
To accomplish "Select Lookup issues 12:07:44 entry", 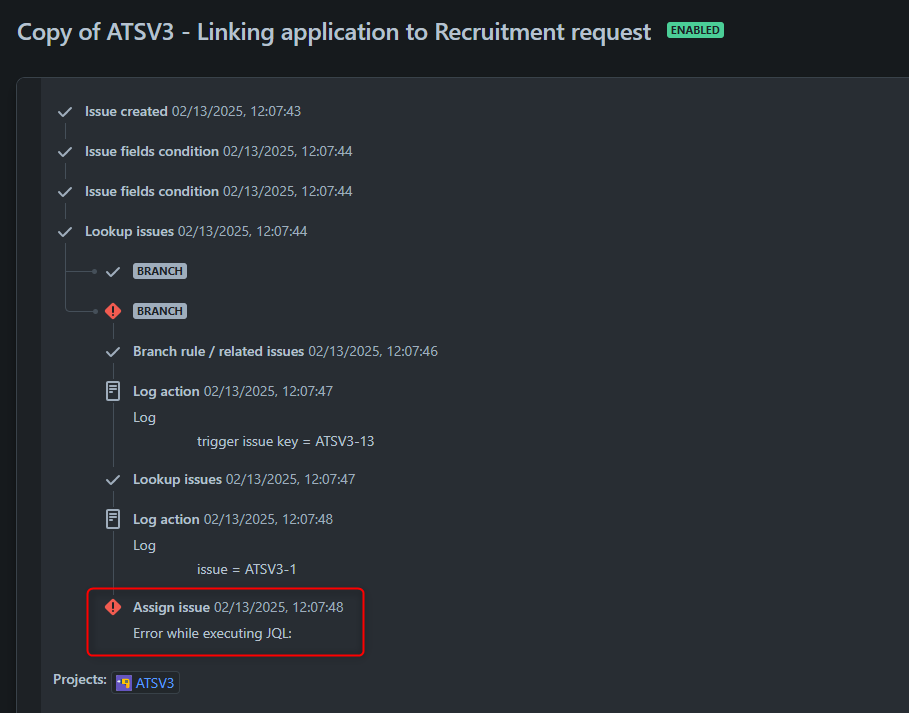I will coord(196,231).
